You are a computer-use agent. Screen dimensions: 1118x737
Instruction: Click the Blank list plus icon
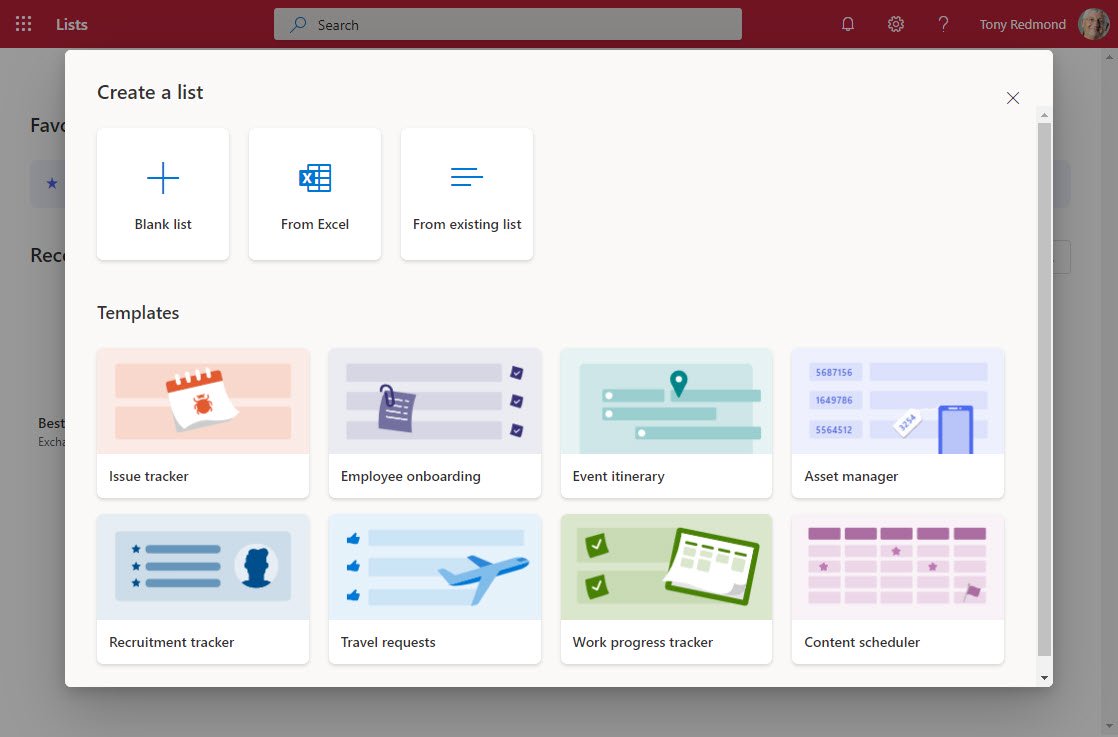(x=162, y=178)
